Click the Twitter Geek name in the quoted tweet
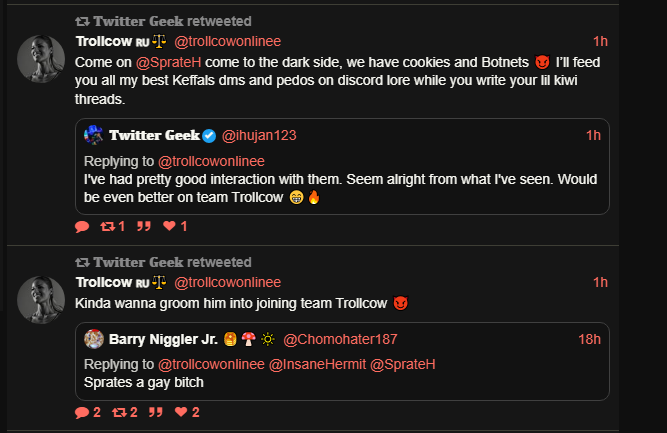This screenshot has width=667, height=433. point(155,136)
